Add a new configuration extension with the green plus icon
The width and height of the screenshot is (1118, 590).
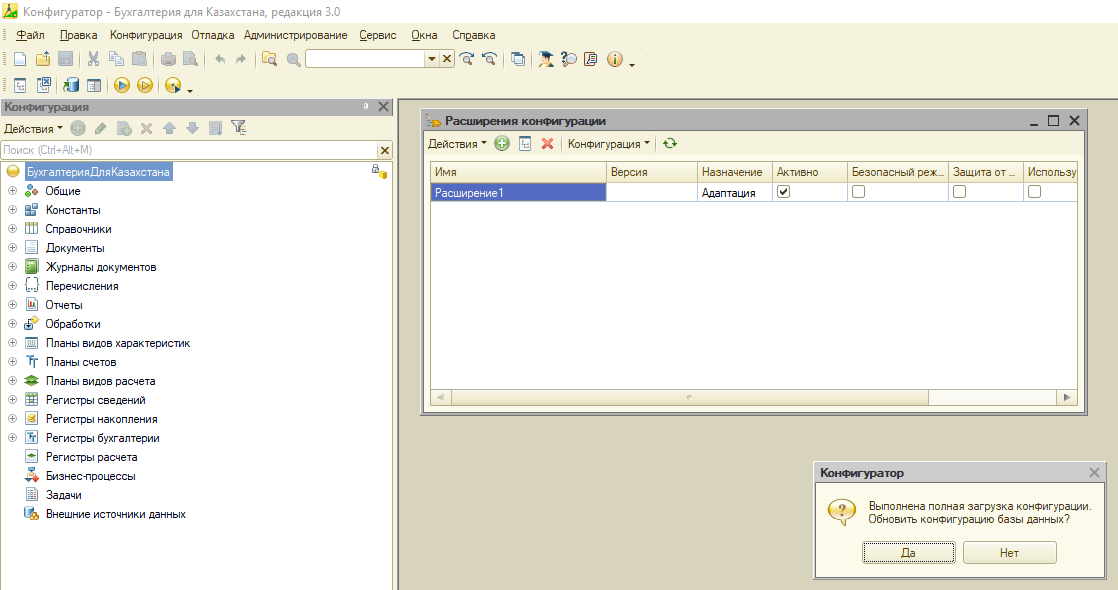tap(502, 143)
